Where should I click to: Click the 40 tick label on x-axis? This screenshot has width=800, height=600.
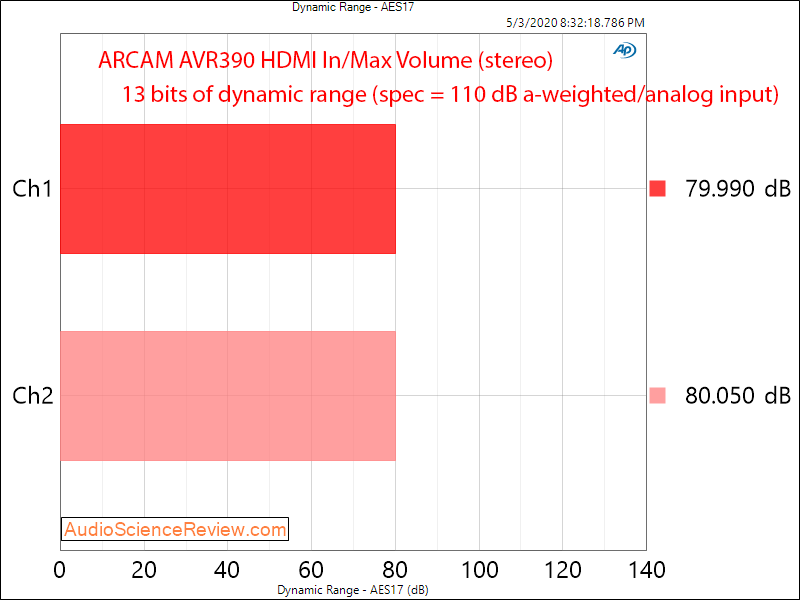pos(227,570)
